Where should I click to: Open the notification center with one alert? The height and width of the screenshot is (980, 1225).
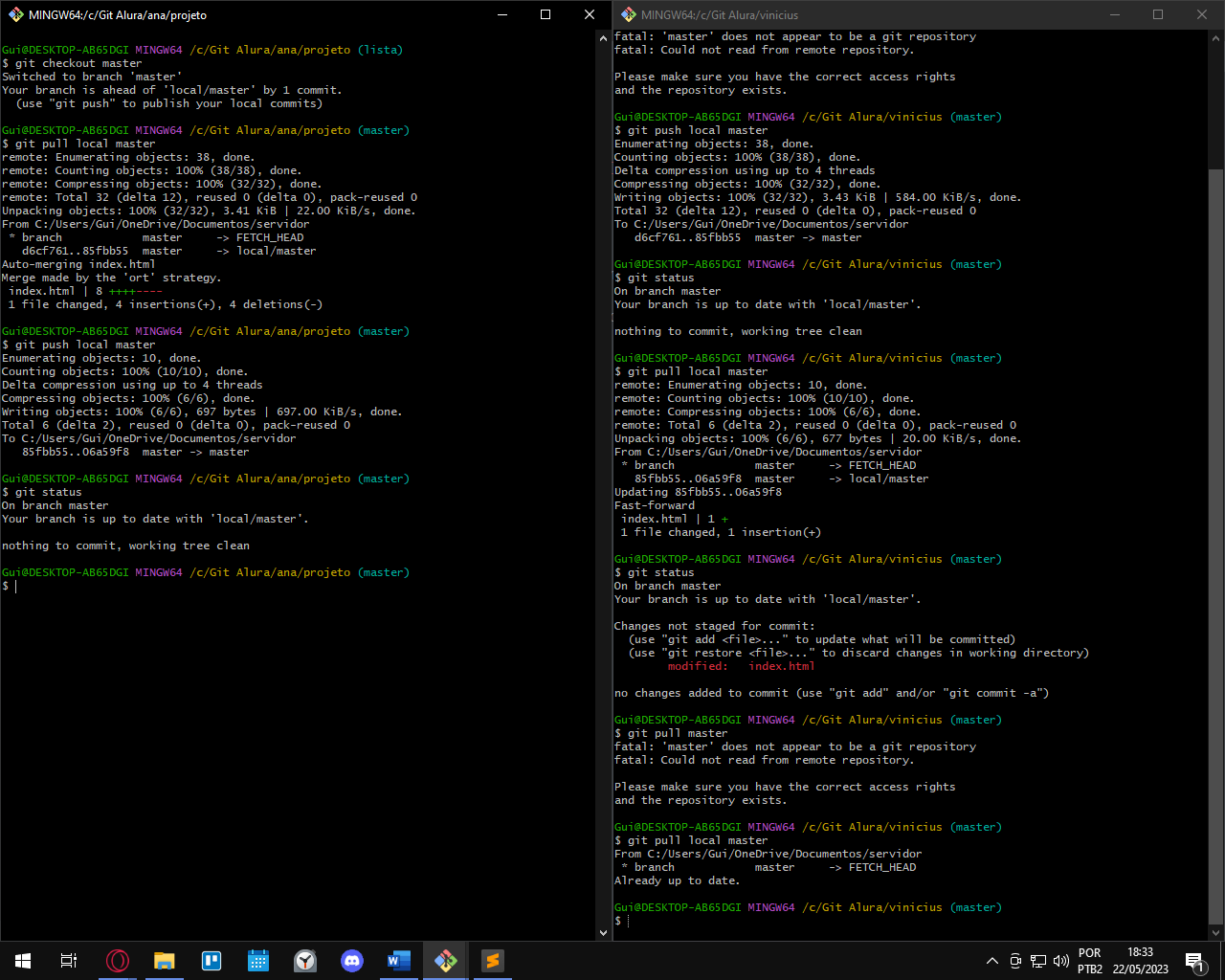pos(1194,961)
